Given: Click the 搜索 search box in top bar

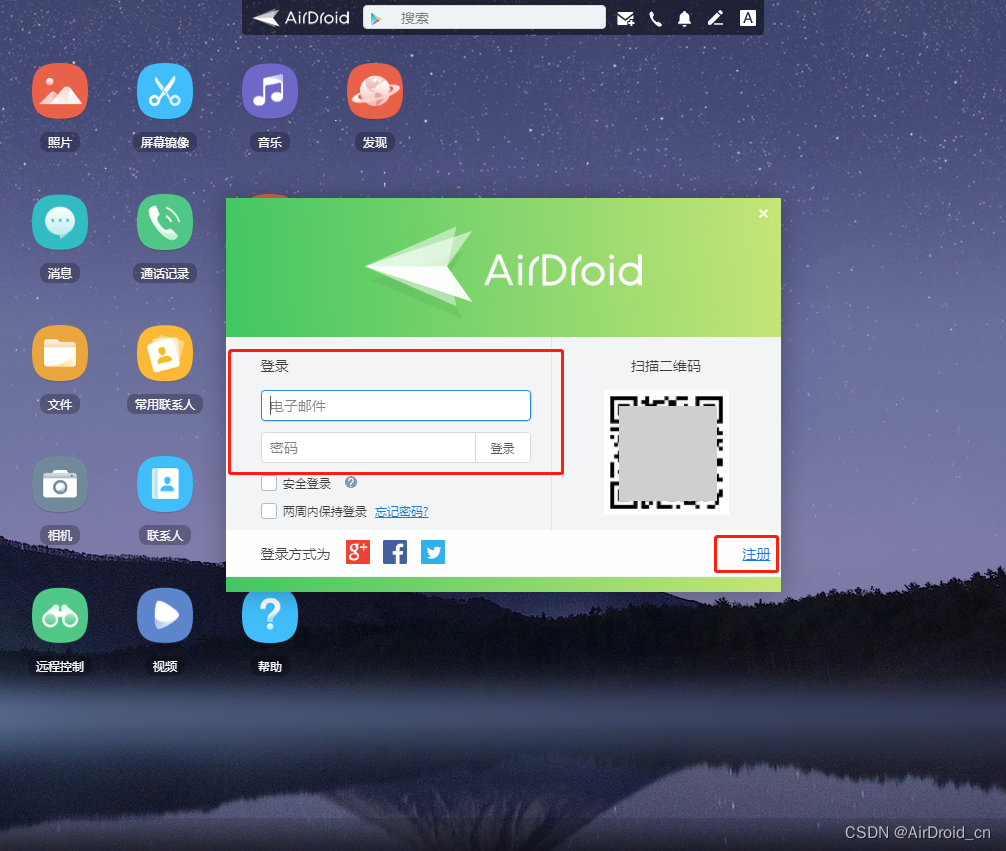Looking at the screenshot, I should coord(484,17).
